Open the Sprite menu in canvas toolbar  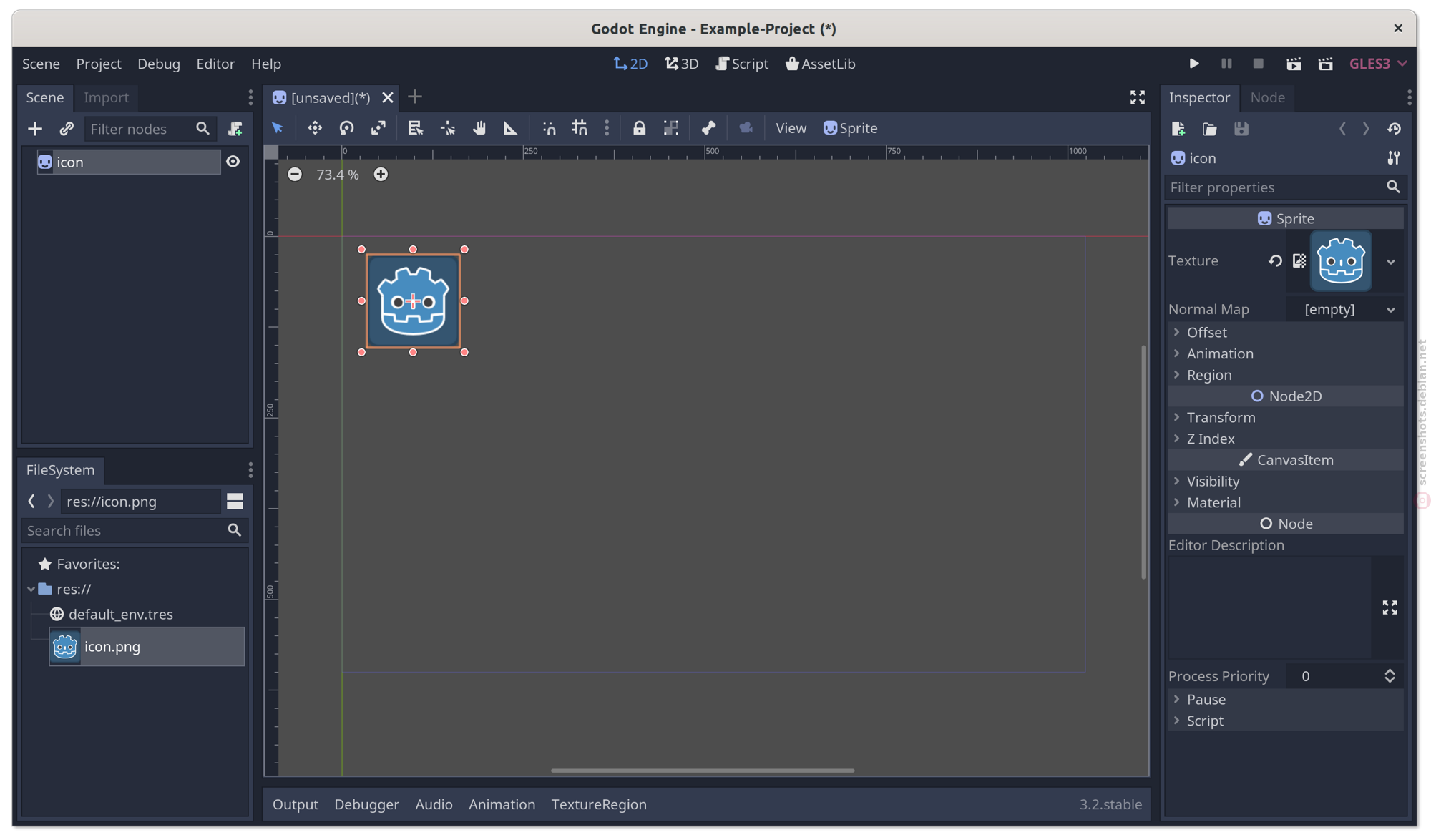(x=850, y=128)
